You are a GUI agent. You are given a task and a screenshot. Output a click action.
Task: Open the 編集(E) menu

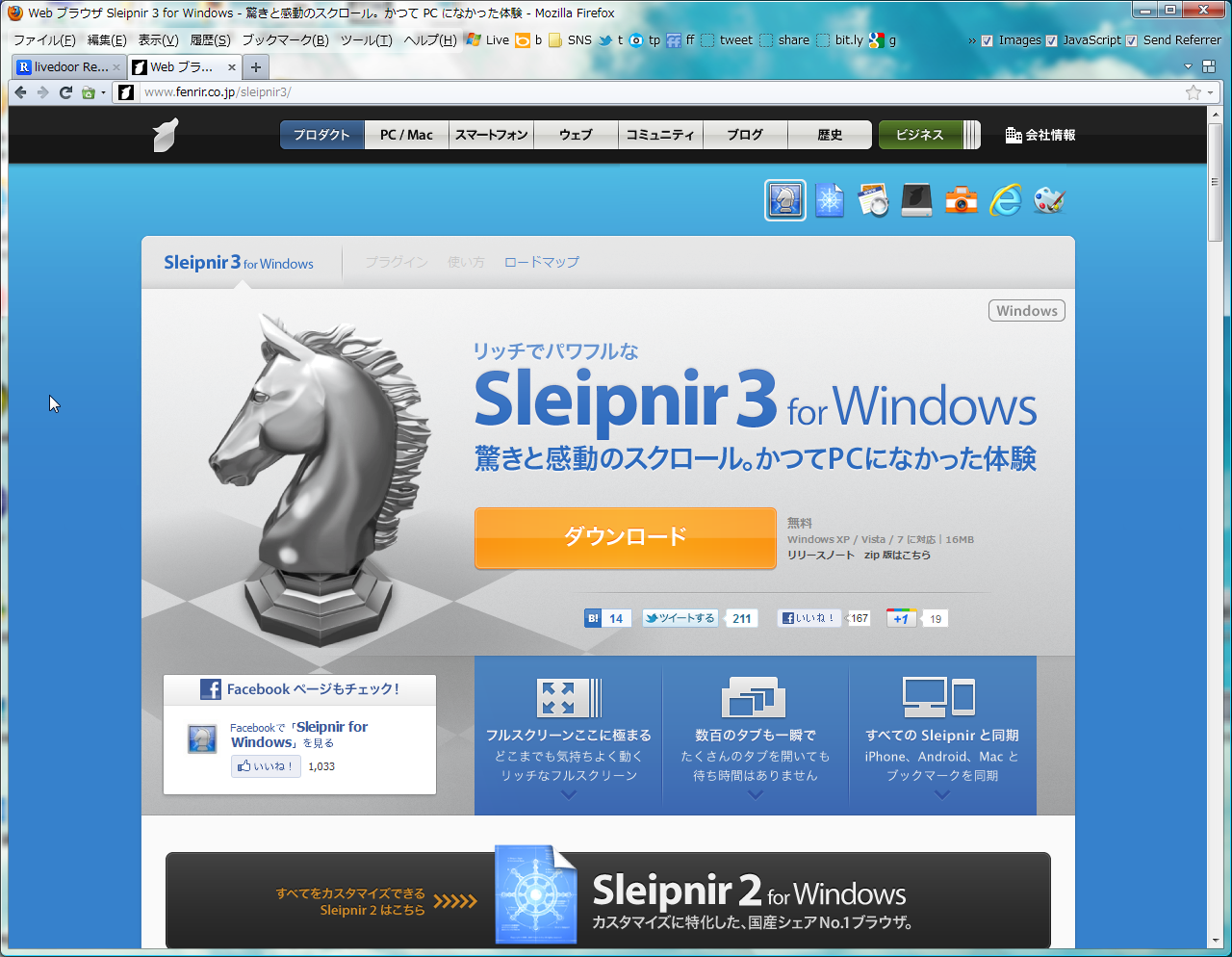tap(107, 40)
